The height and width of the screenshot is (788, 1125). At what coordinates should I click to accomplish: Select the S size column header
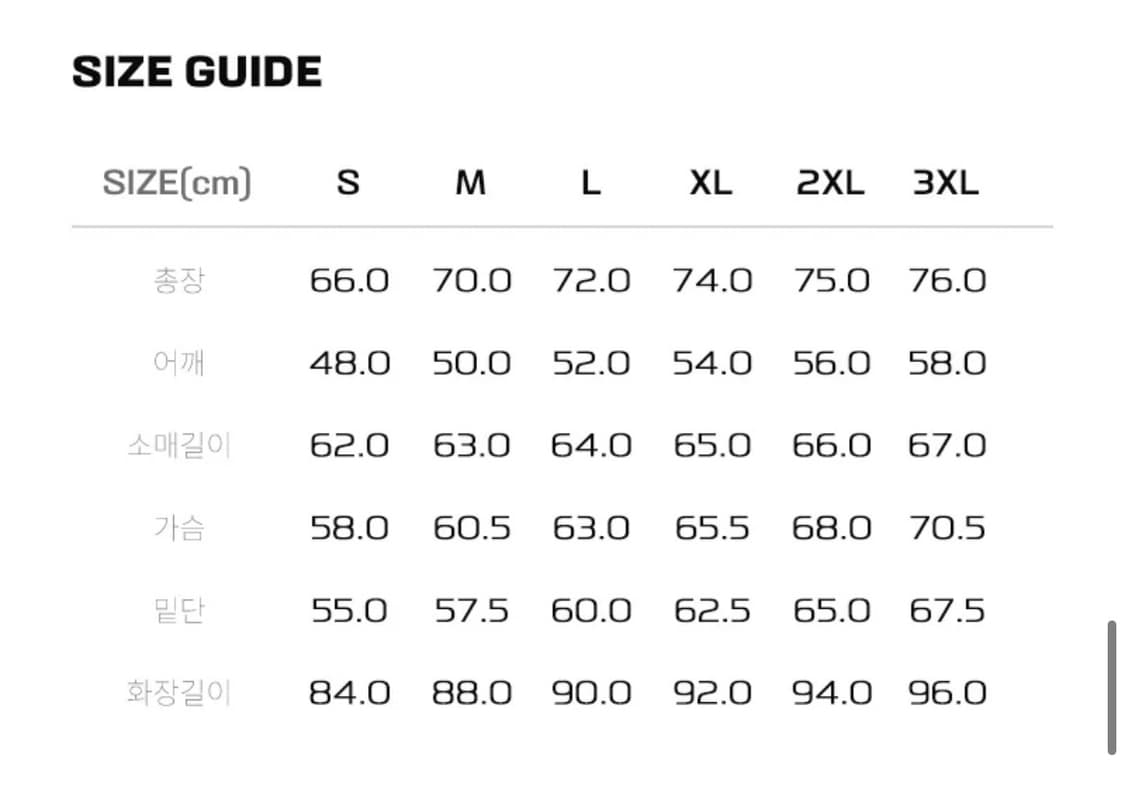(348, 183)
